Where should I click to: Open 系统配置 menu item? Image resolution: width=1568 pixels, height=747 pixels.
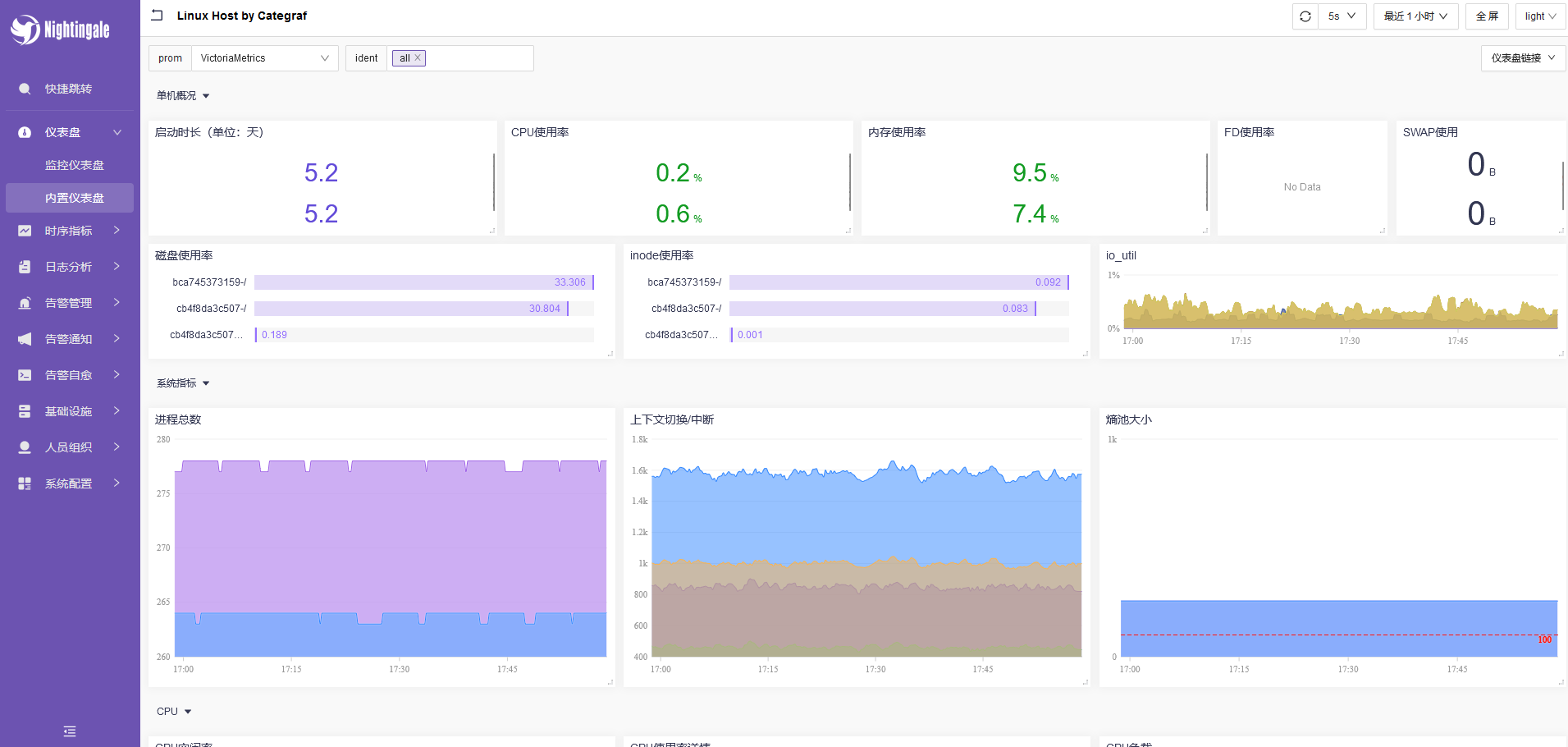tap(70, 483)
